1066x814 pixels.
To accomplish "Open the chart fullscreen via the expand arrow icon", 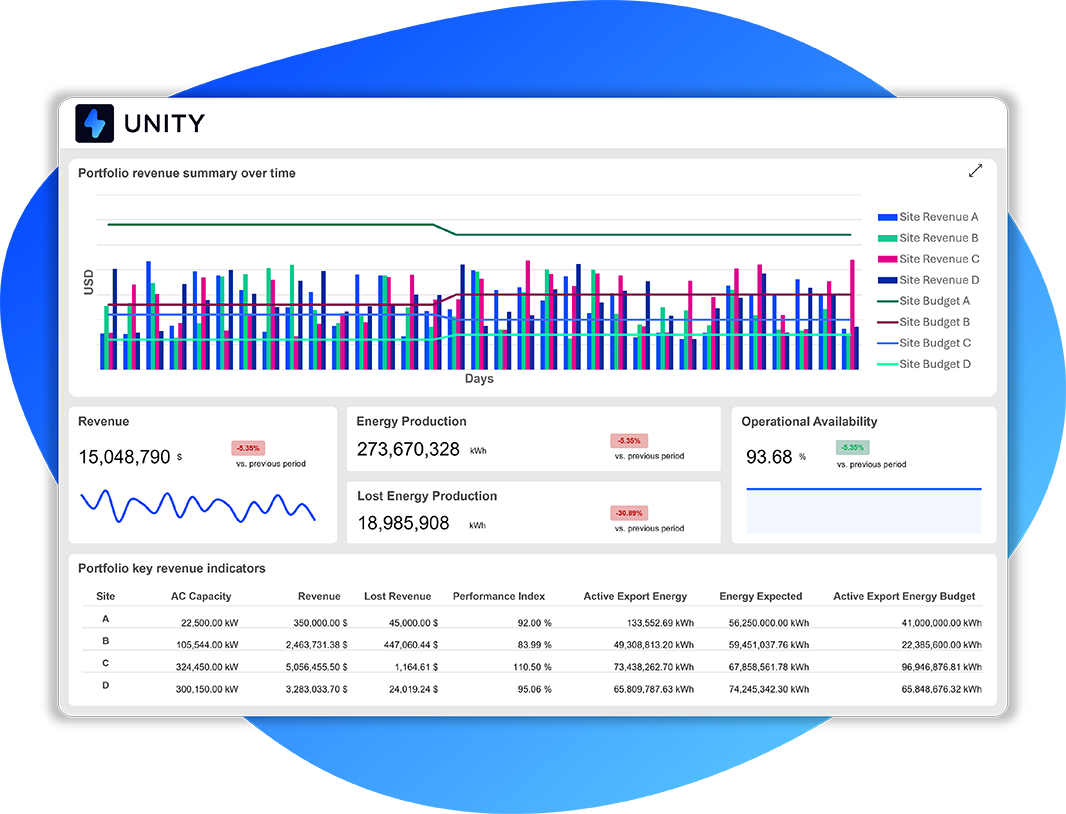I will pos(976,171).
